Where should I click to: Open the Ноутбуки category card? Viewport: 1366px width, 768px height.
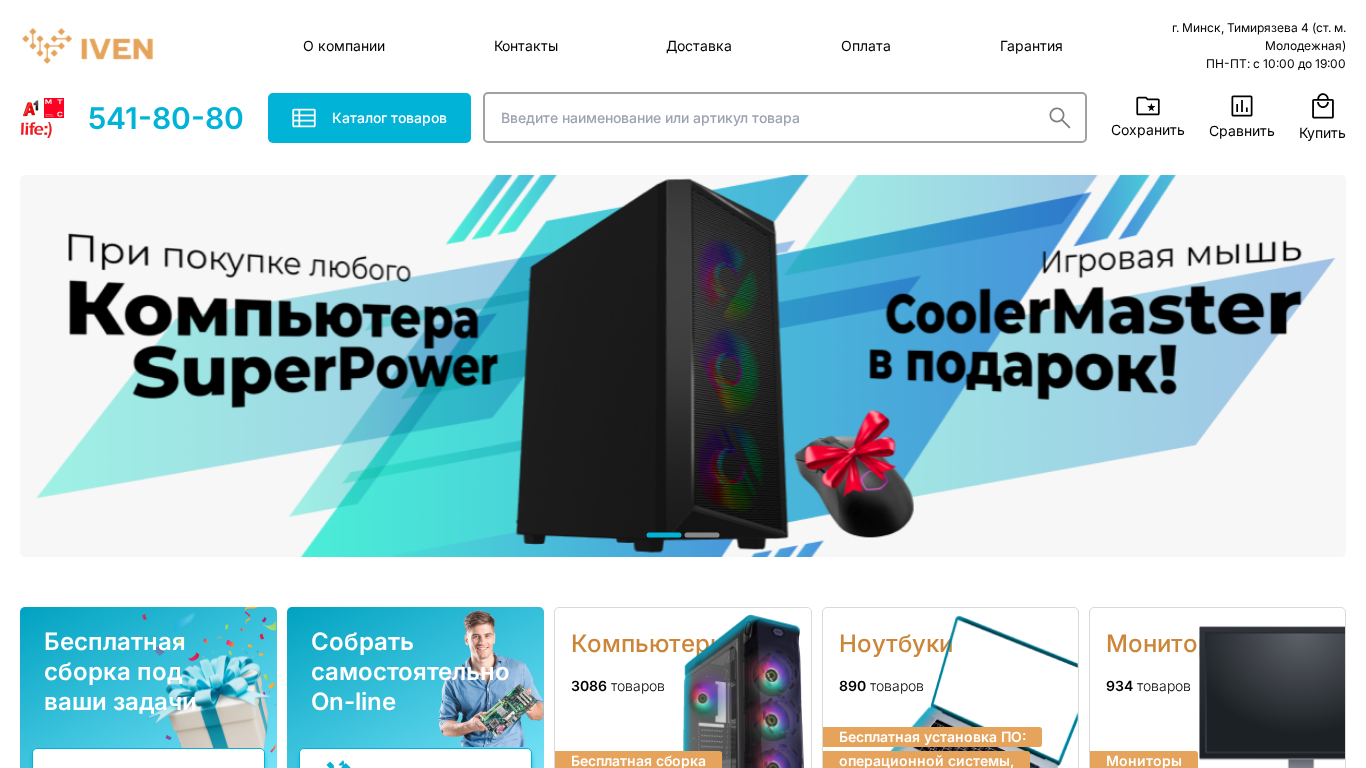[950, 688]
